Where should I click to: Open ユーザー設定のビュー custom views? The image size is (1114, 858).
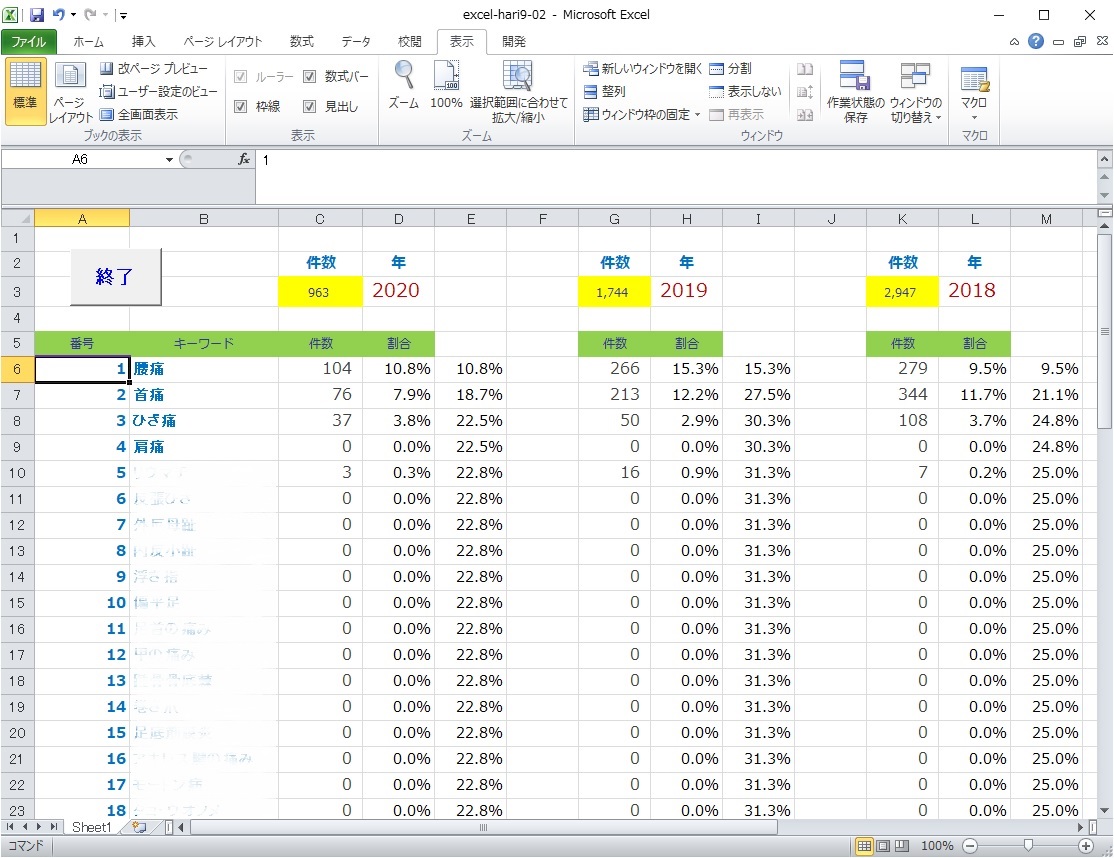(158, 91)
